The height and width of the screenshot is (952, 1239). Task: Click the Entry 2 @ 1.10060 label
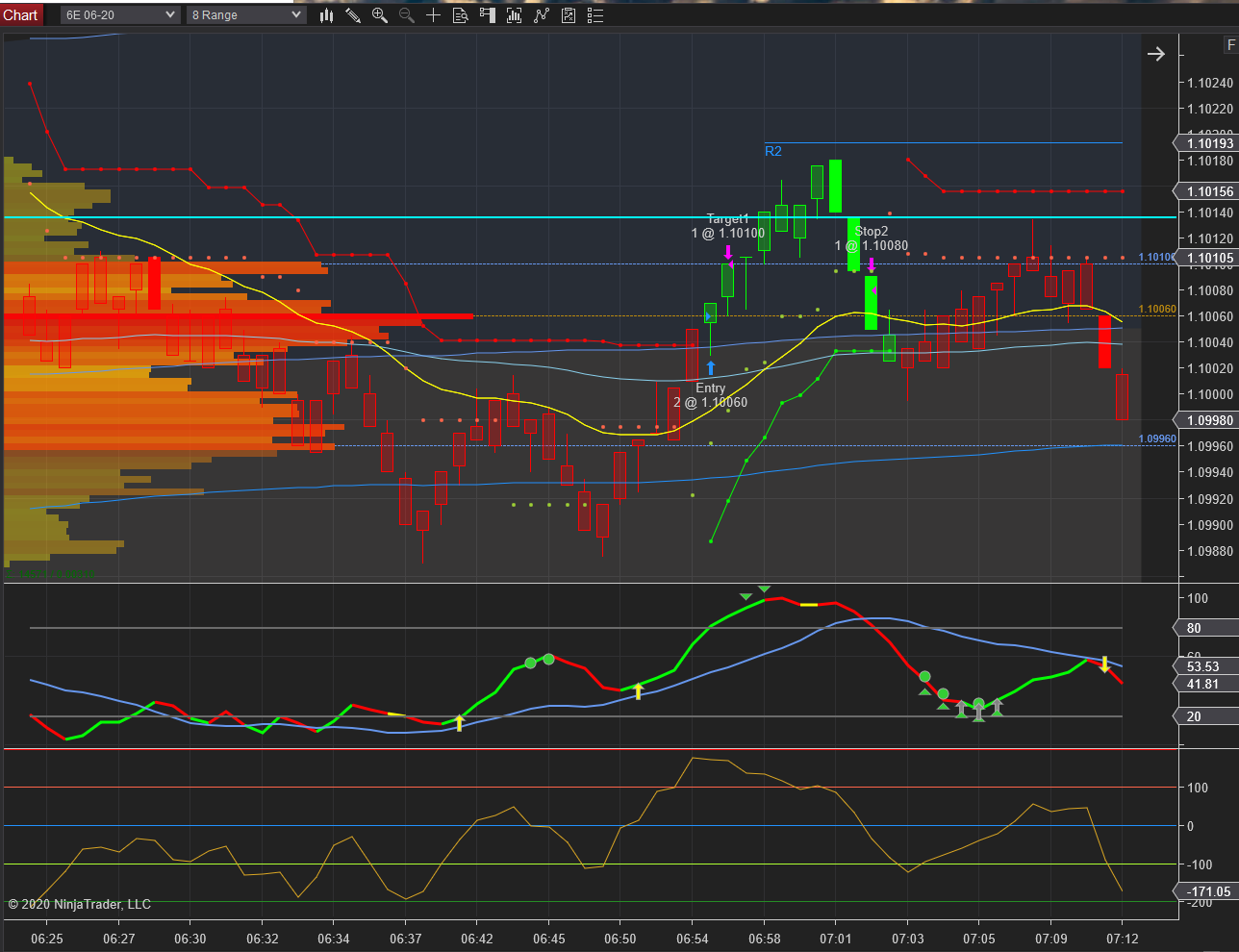(711, 395)
